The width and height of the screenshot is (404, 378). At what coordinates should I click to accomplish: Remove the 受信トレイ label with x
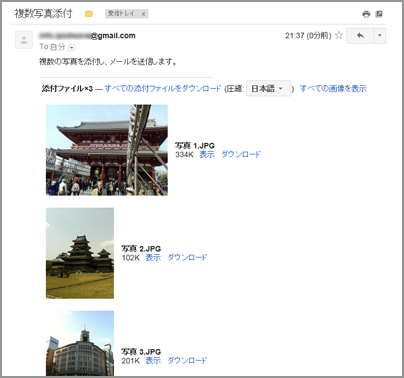coord(143,14)
